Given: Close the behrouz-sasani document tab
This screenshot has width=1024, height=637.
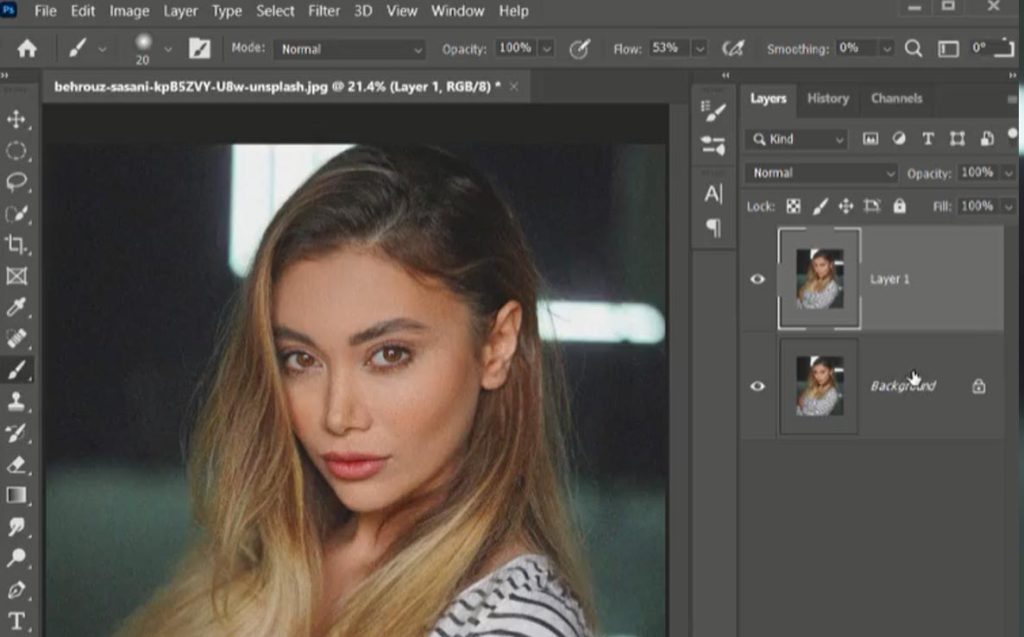Looking at the screenshot, I should pyautogui.click(x=514, y=87).
